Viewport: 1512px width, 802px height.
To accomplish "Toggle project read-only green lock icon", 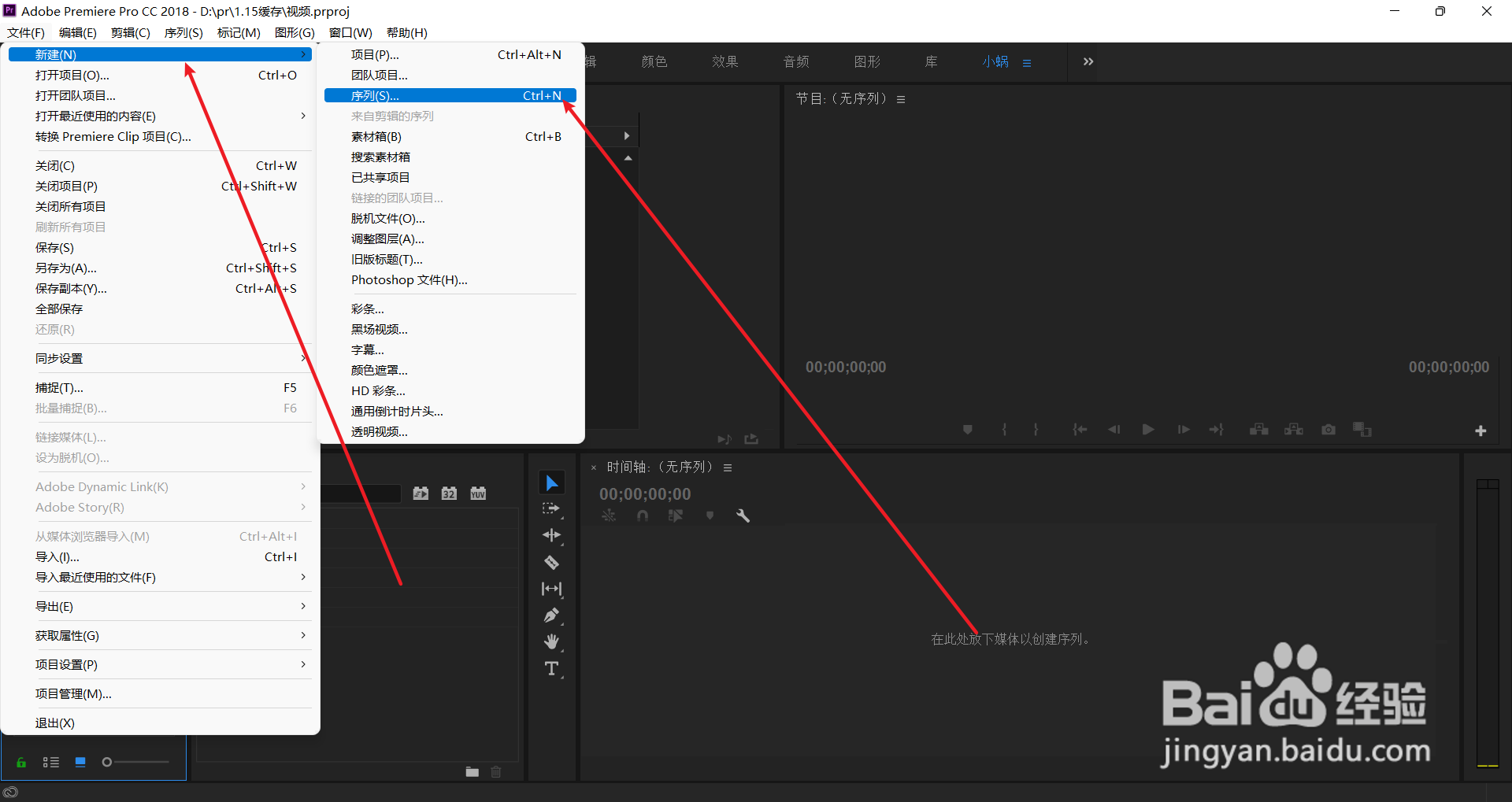I will [x=21, y=762].
